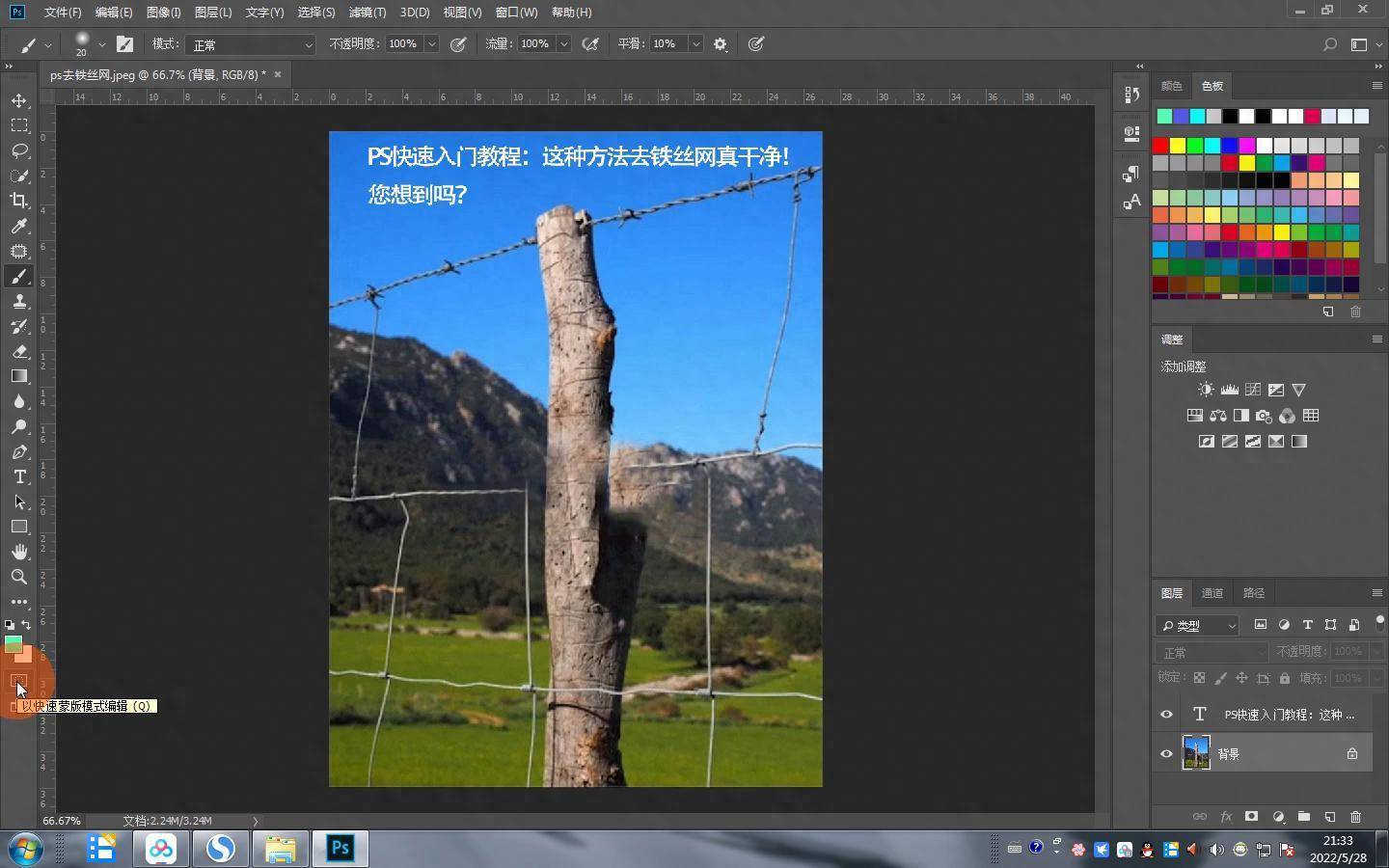Switch to the 通道 tab
Image resolution: width=1389 pixels, height=868 pixels.
click(1212, 593)
